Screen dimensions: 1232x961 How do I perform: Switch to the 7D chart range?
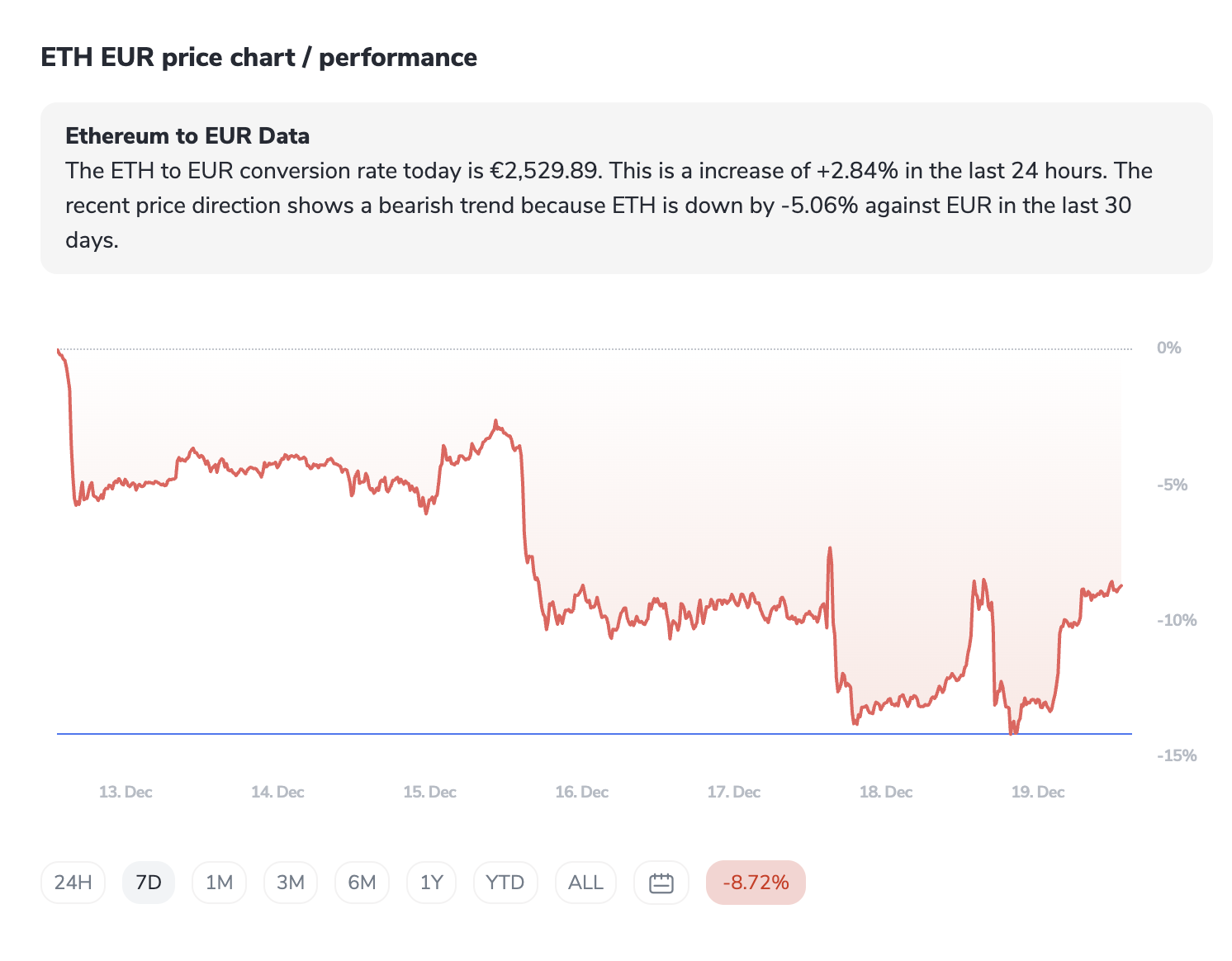pos(149,883)
